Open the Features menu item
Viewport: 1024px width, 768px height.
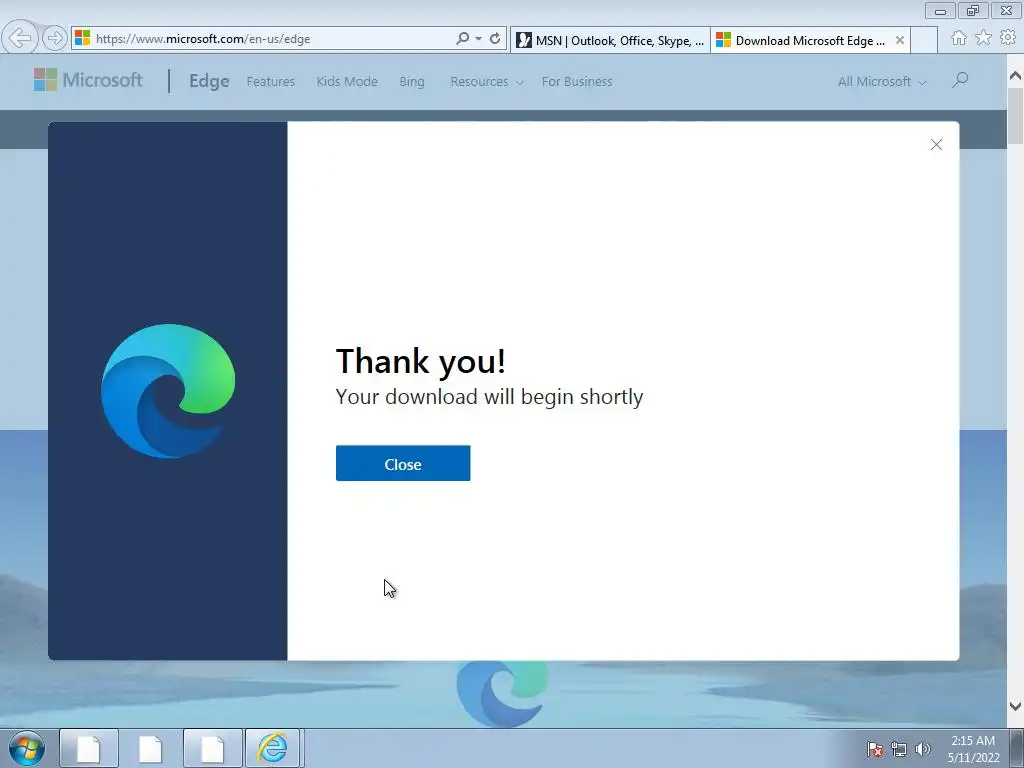(x=270, y=82)
